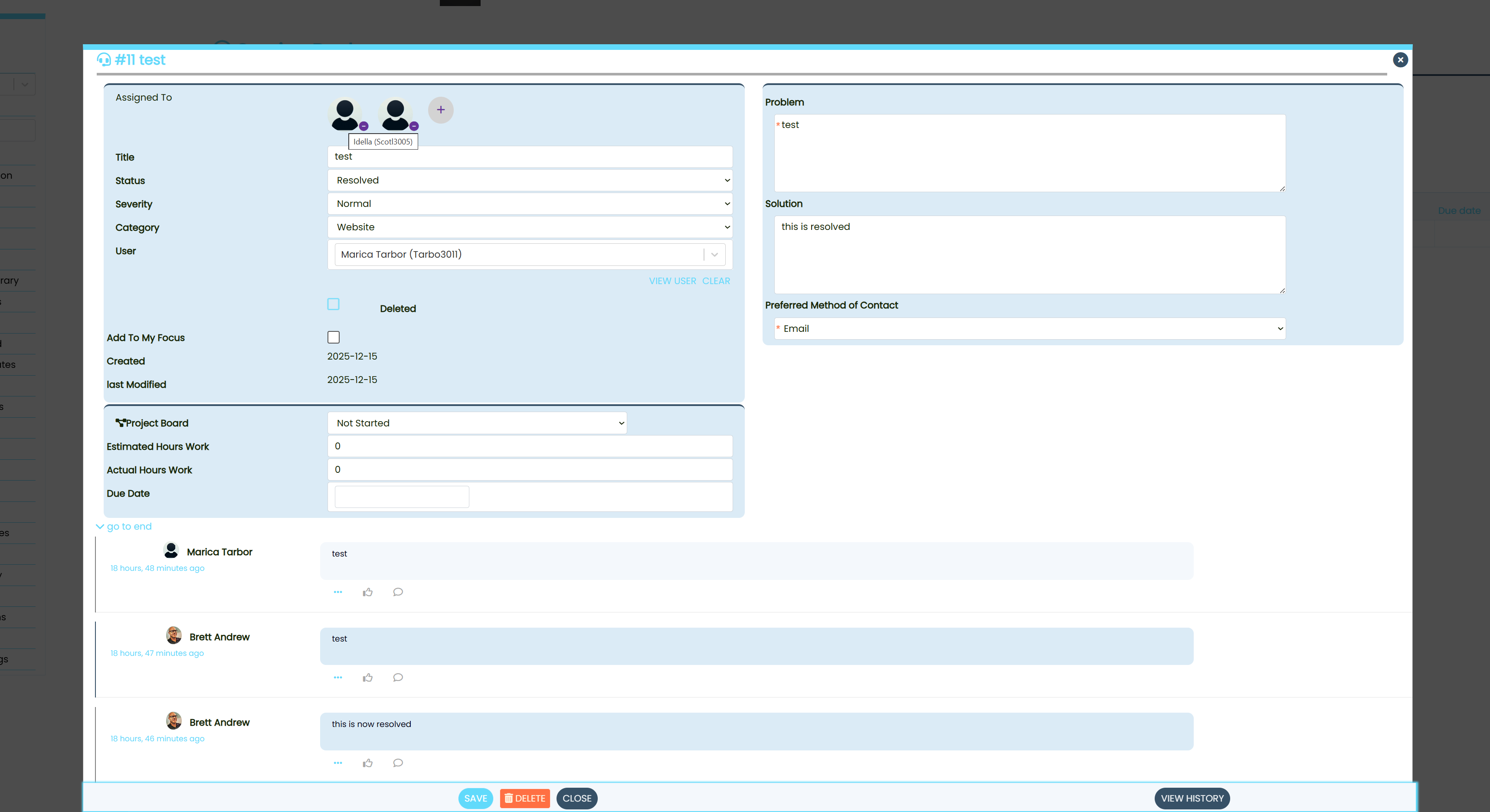The width and height of the screenshot is (1490, 812).
Task: Remove second assigned user via minus badge
Action: pos(414,126)
